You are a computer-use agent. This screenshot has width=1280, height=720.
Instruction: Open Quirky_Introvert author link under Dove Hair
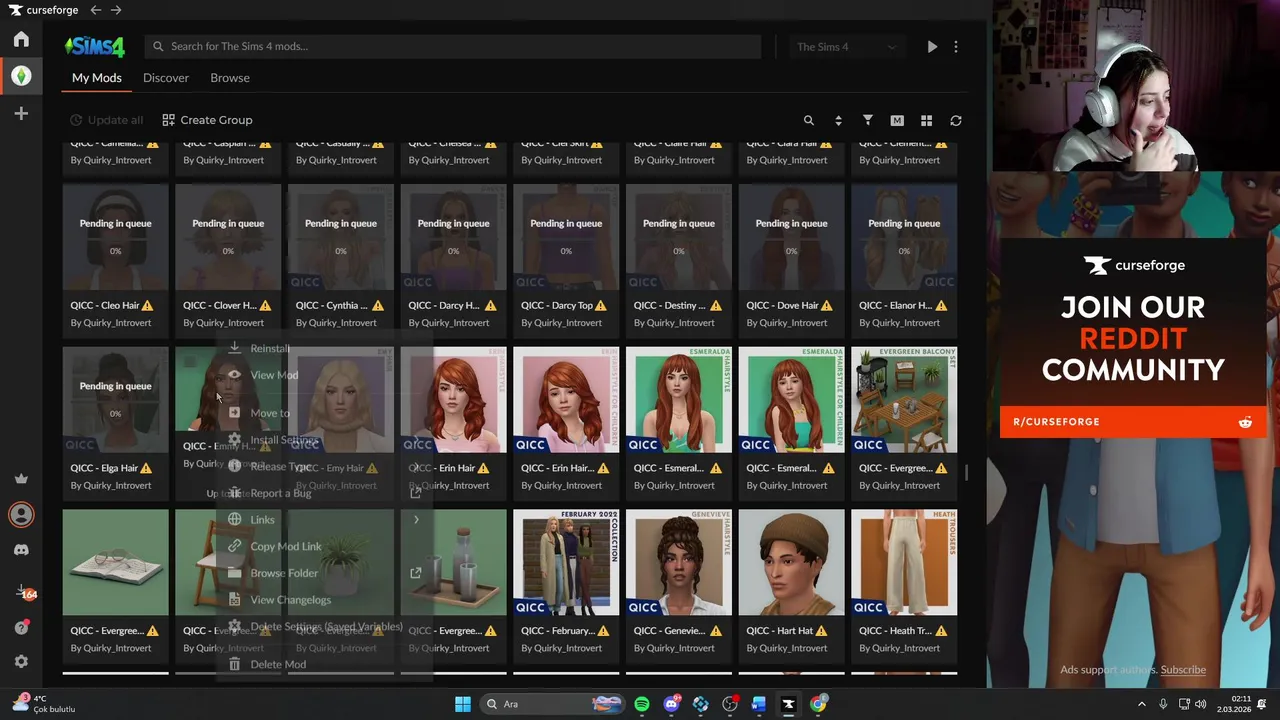787,323
